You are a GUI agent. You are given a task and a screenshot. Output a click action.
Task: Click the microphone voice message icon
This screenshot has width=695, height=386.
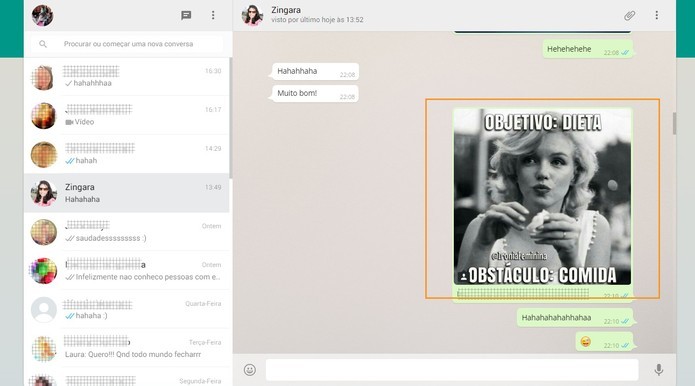pyautogui.click(x=659, y=370)
